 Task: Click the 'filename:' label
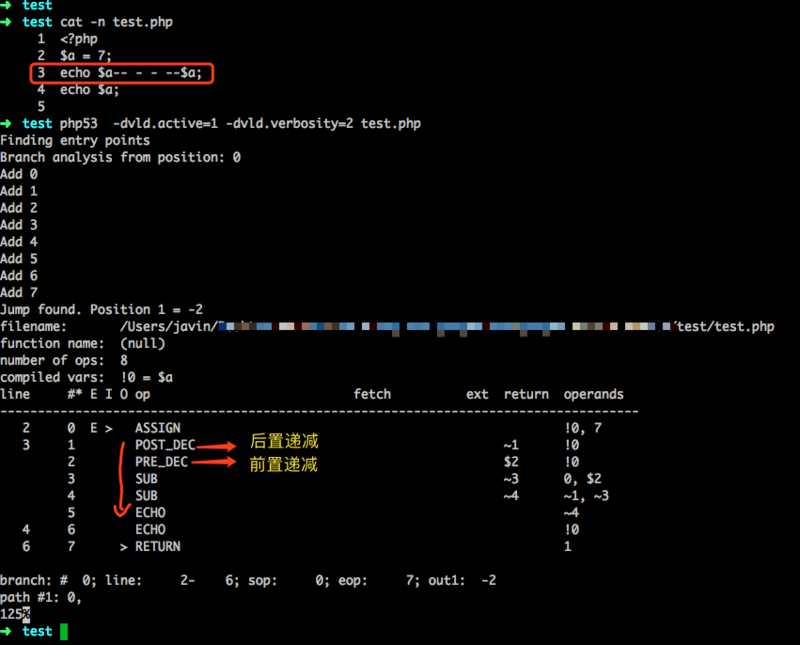pyautogui.click(x=33, y=327)
